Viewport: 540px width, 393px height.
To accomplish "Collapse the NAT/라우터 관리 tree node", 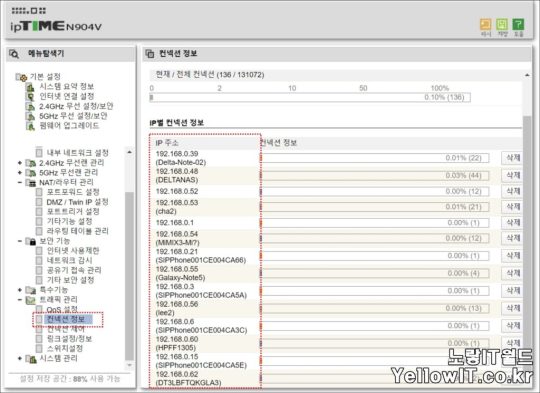I will coord(20,182).
